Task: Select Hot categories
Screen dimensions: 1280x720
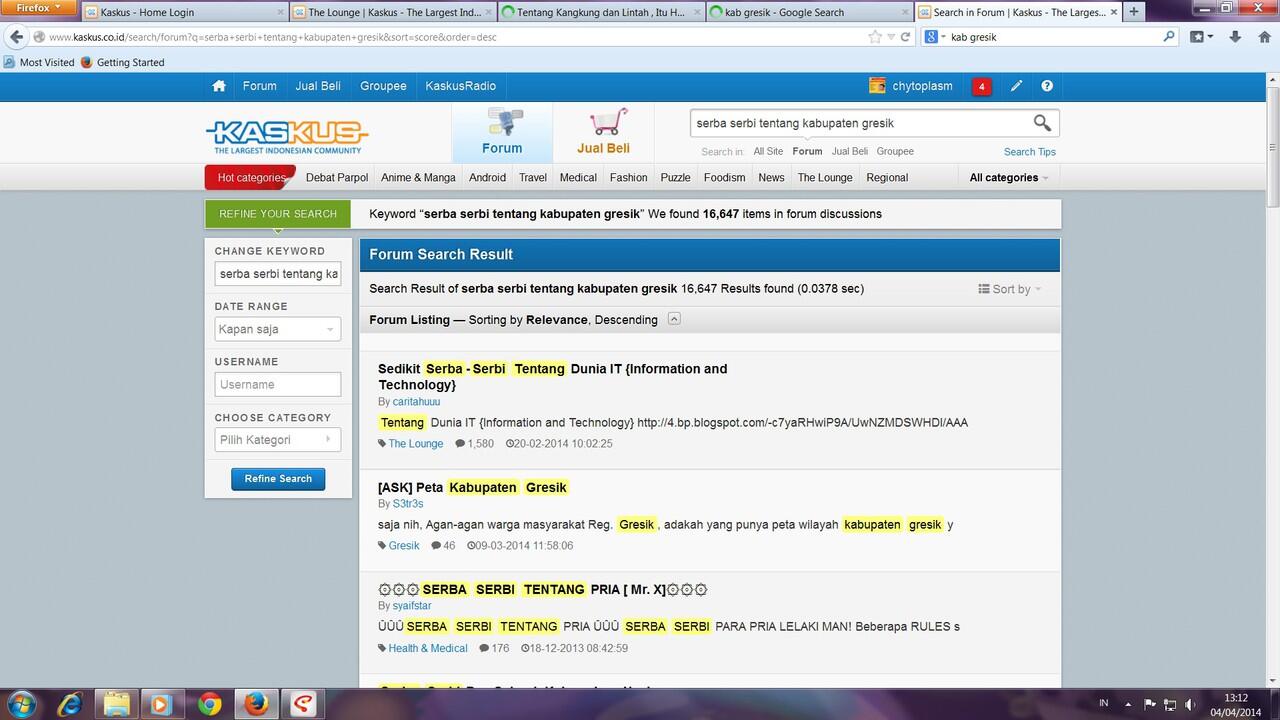Action: point(251,177)
